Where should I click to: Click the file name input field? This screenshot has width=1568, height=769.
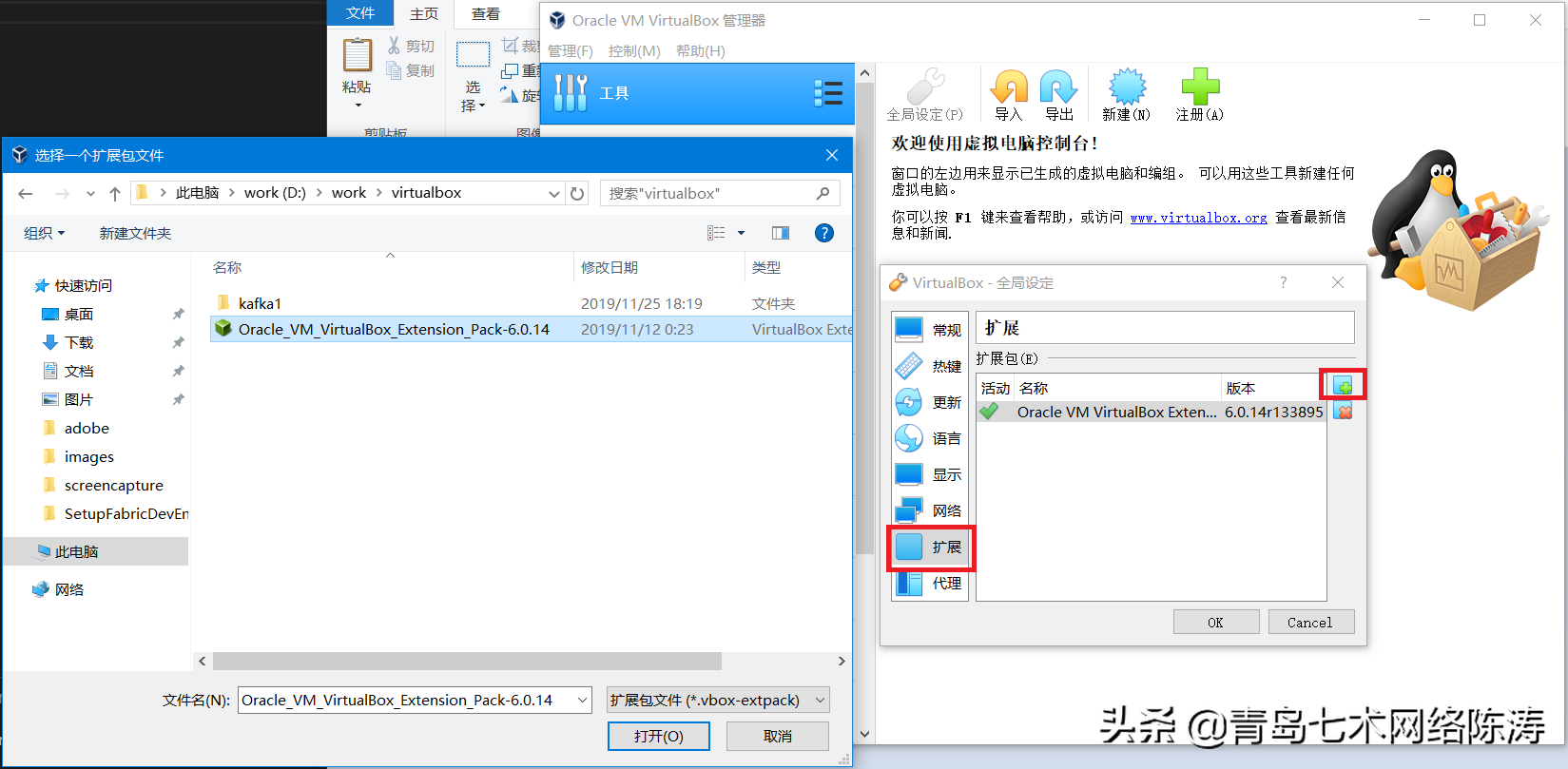[x=405, y=701]
